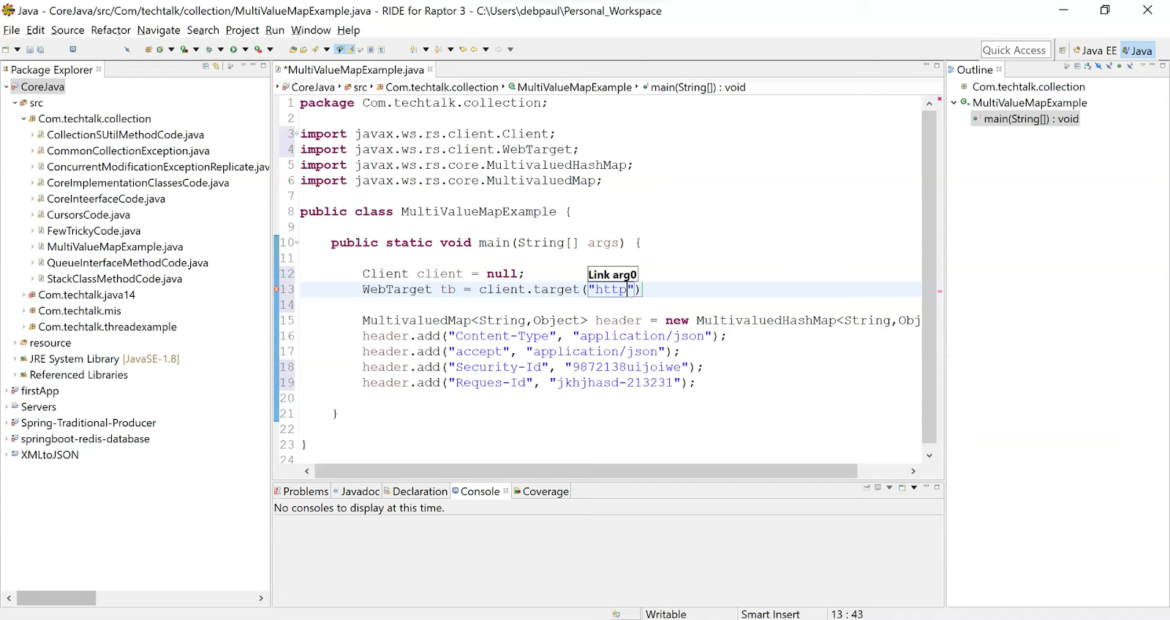Screen dimensions: 1170x620
Task: Open the Navigate menu
Action: [x=158, y=30]
